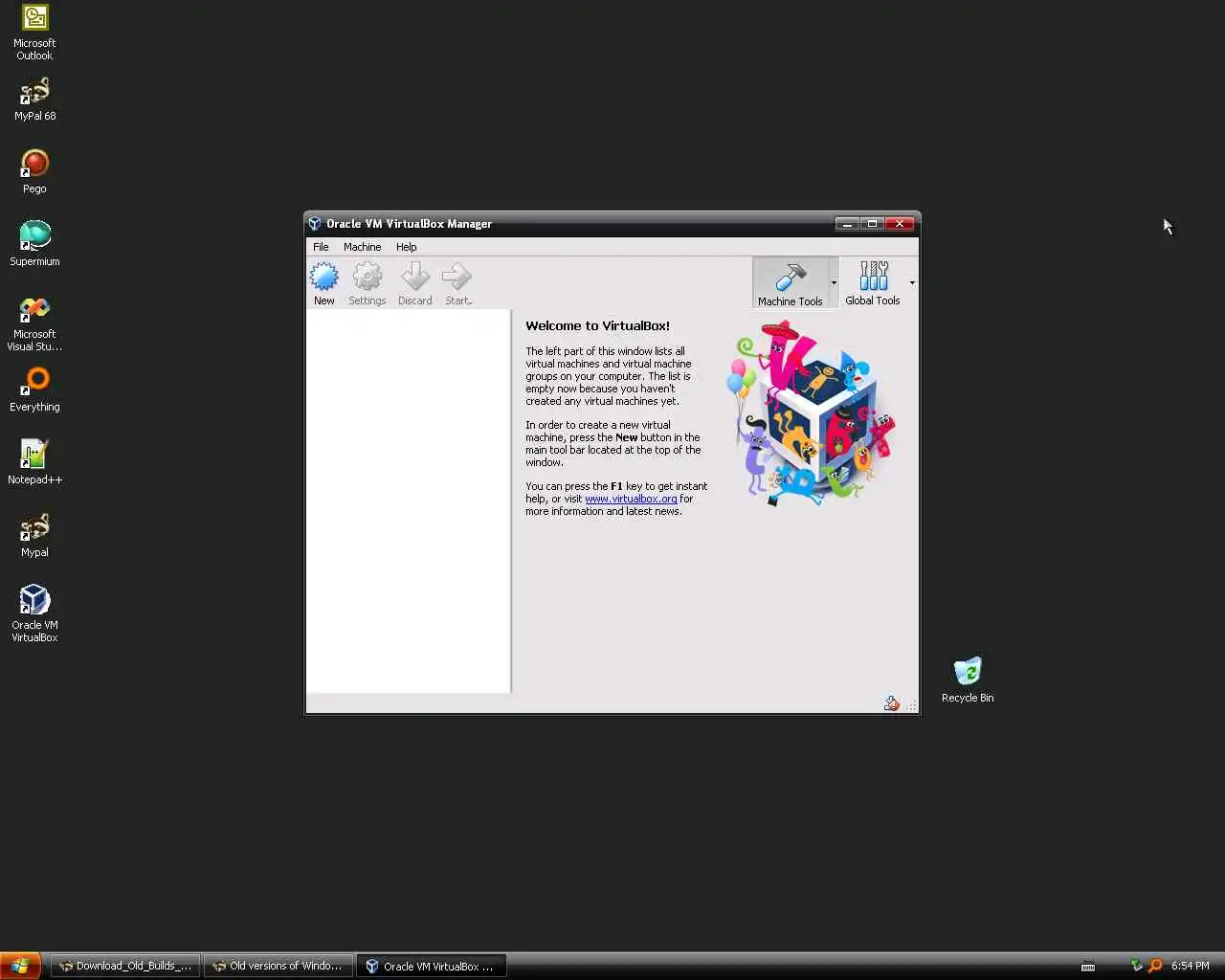Click Oracle VM VirtualBox taskbar button

431,967
